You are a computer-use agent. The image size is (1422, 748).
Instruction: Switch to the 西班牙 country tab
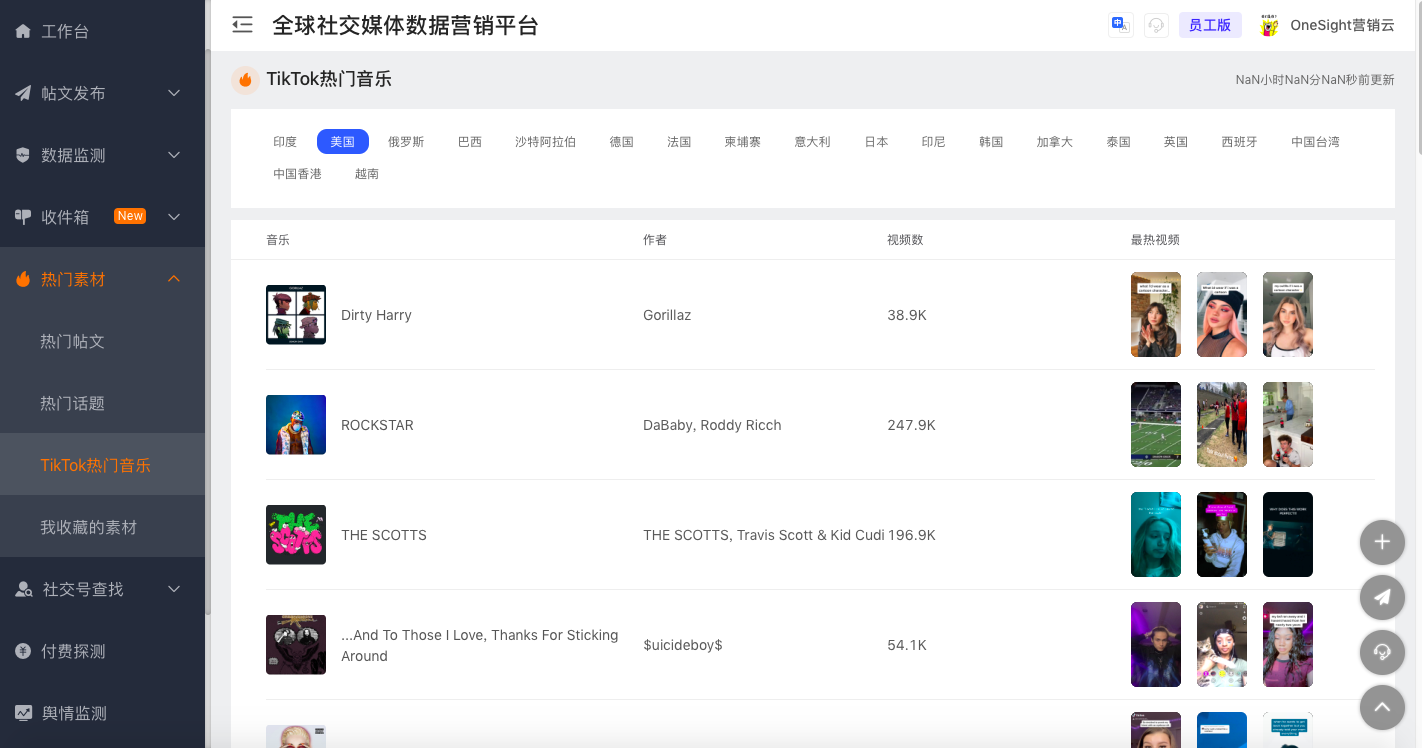[1240, 142]
